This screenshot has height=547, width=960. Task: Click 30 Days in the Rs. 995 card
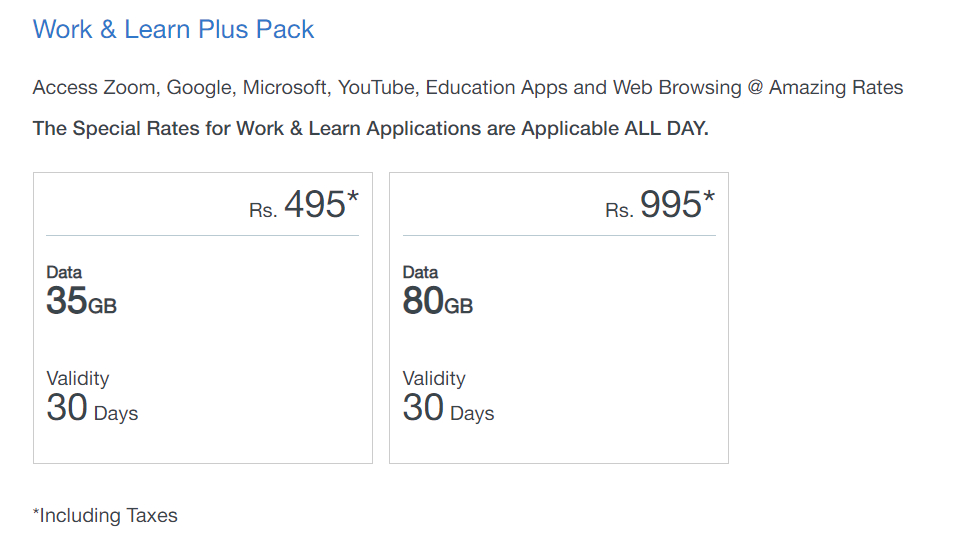point(448,409)
